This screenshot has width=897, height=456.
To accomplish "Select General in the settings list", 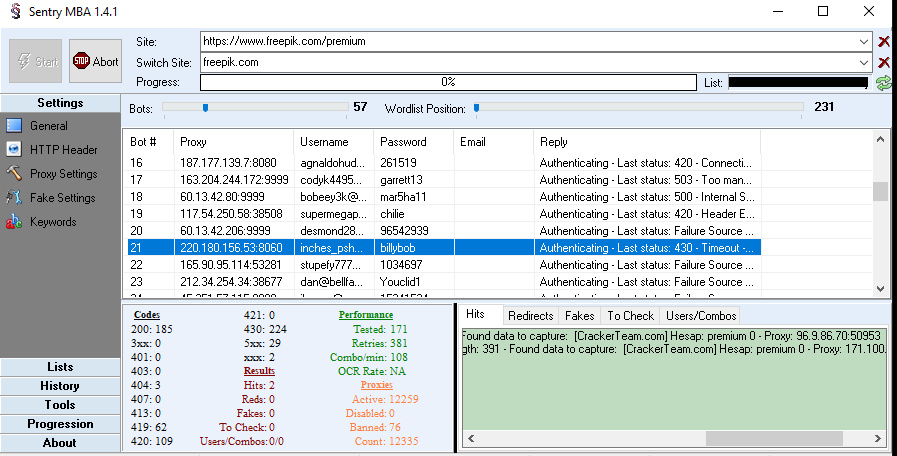I will point(49,126).
